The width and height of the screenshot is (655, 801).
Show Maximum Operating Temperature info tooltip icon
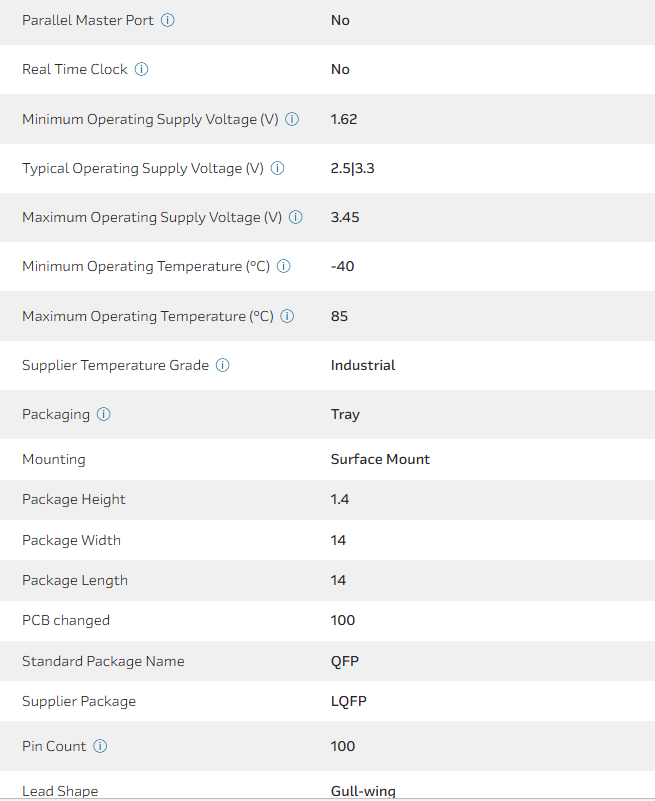287,316
